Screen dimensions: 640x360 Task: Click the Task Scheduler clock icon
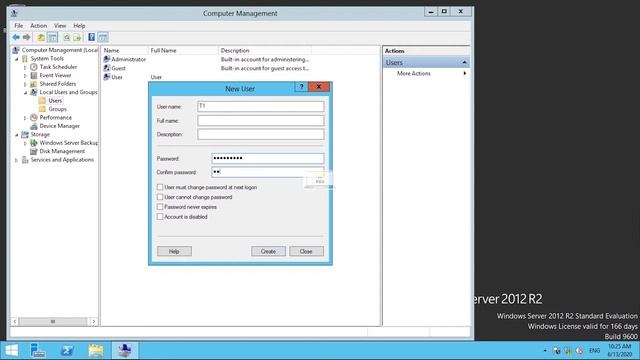(x=34, y=67)
